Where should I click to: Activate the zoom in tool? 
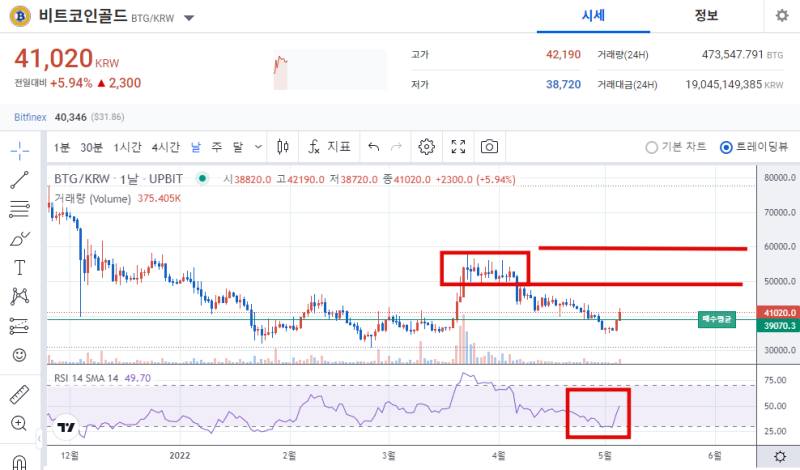click(x=19, y=424)
